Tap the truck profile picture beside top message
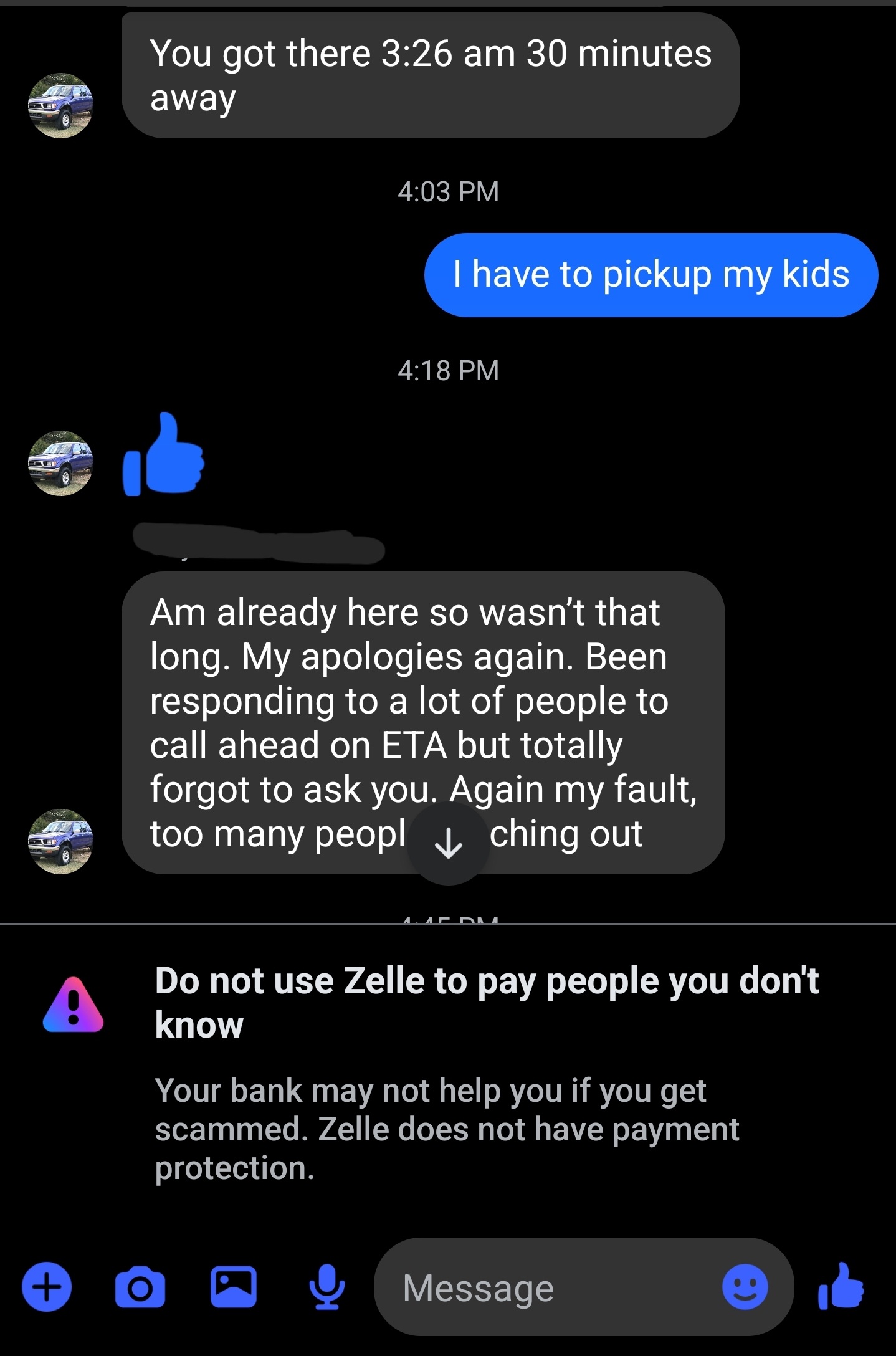The image size is (896, 1356). tap(60, 105)
